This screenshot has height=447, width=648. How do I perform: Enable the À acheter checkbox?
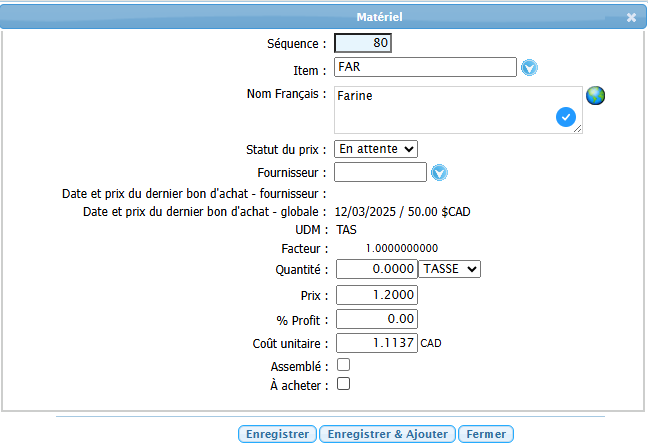pos(343,383)
